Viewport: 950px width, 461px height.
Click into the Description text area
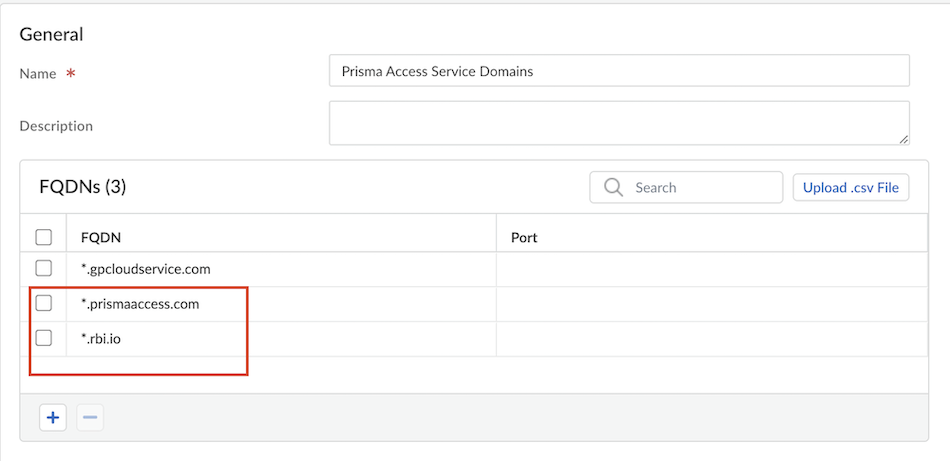pos(619,122)
